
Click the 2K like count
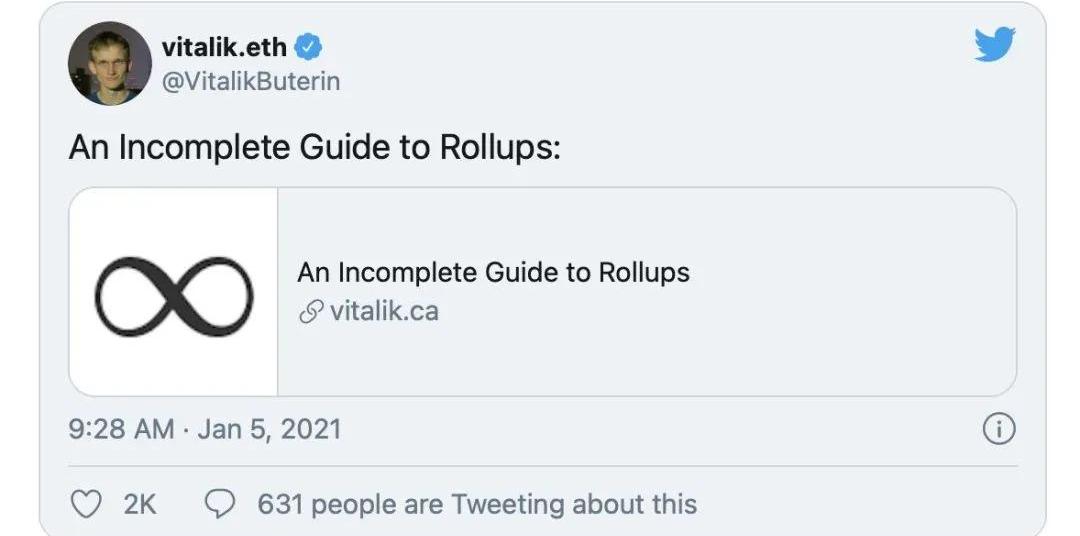coord(140,504)
